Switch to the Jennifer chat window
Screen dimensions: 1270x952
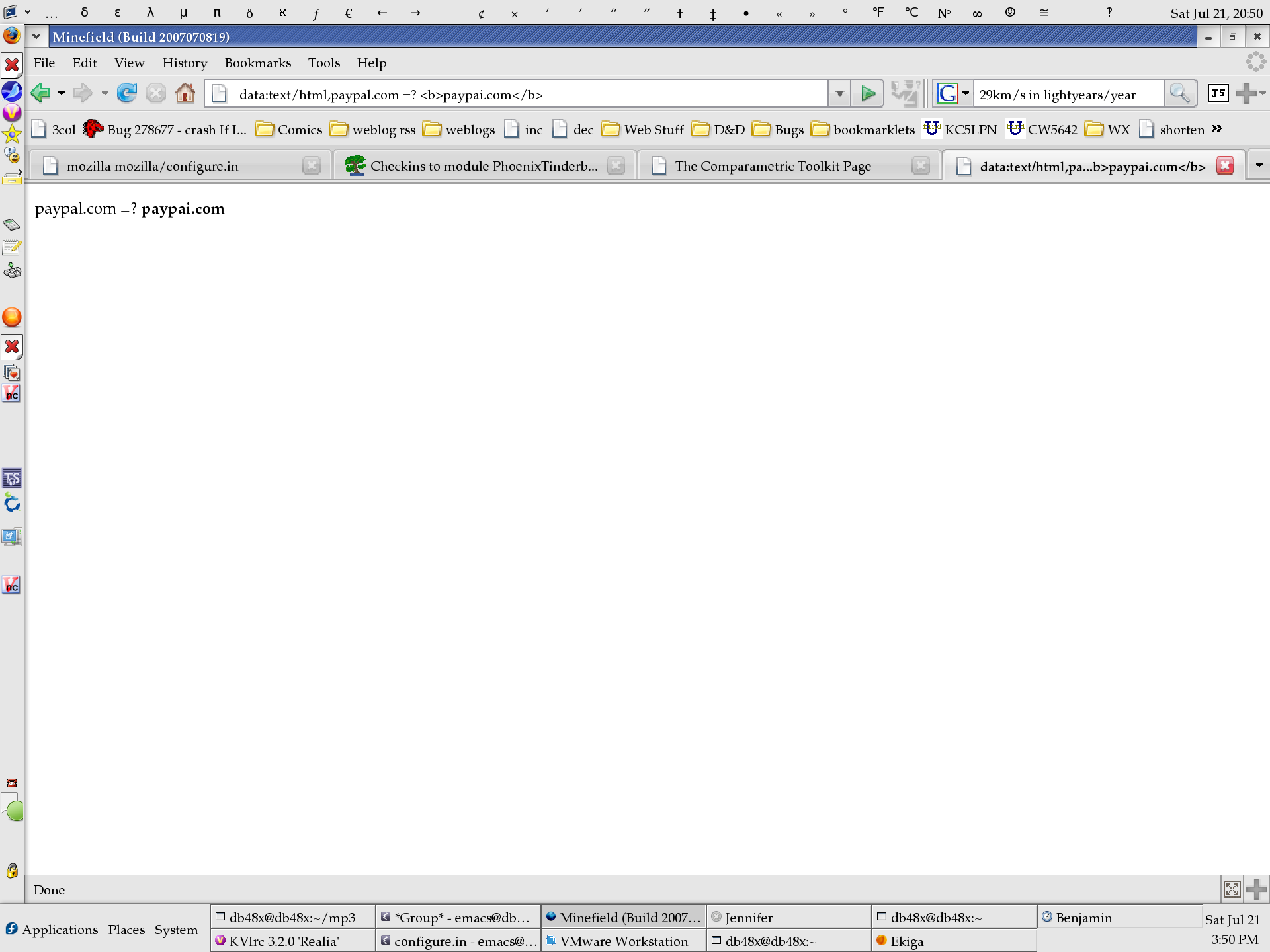pyautogui.click(x=789, y=917)
